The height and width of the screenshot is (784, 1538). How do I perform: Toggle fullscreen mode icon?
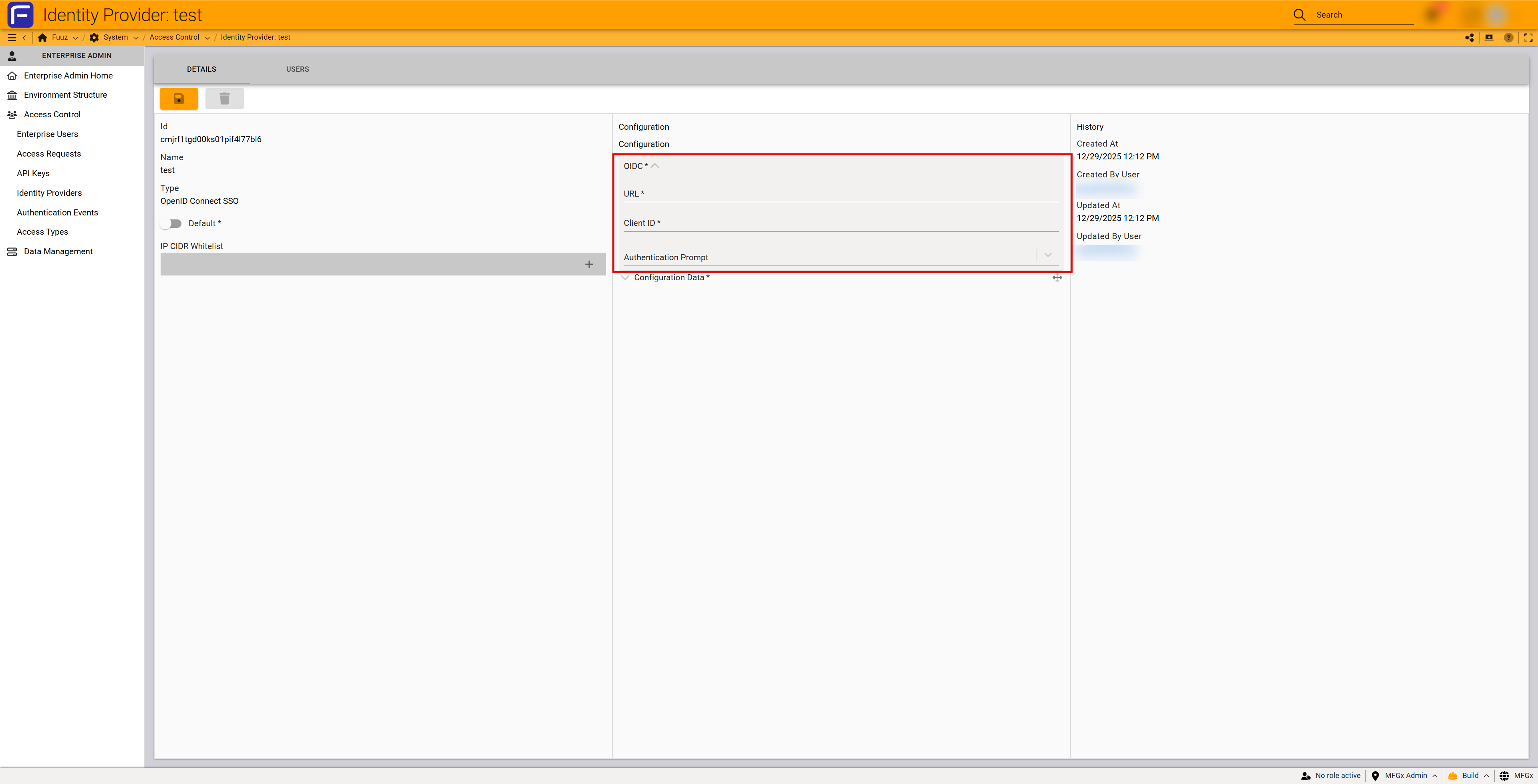click(1528, 38)
